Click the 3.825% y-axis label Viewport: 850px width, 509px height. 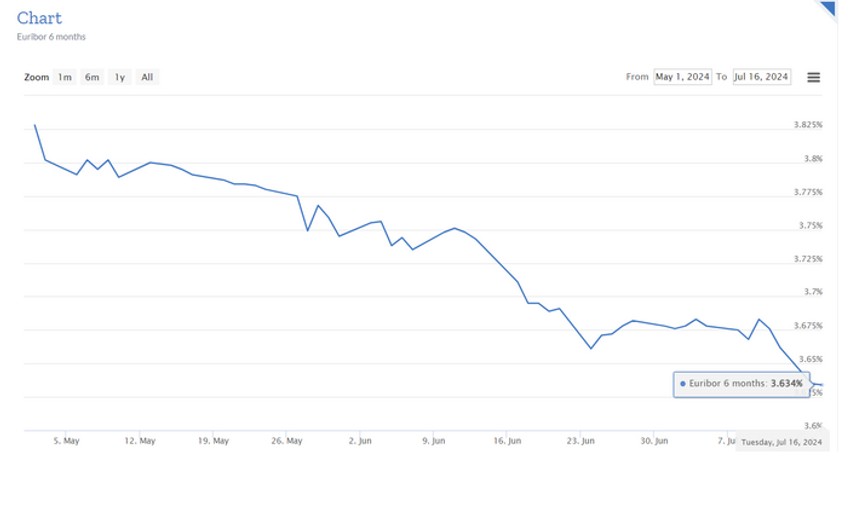click(808, 125)
